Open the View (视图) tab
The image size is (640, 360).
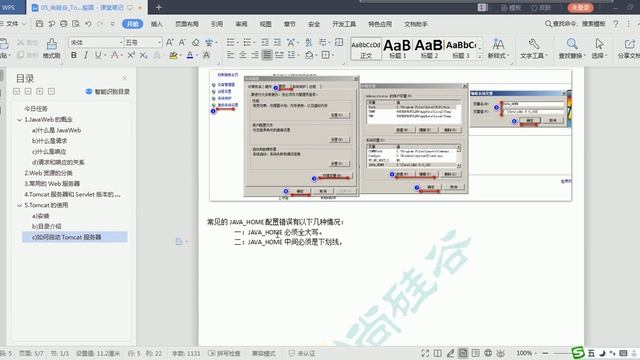(x=266, y=24)
